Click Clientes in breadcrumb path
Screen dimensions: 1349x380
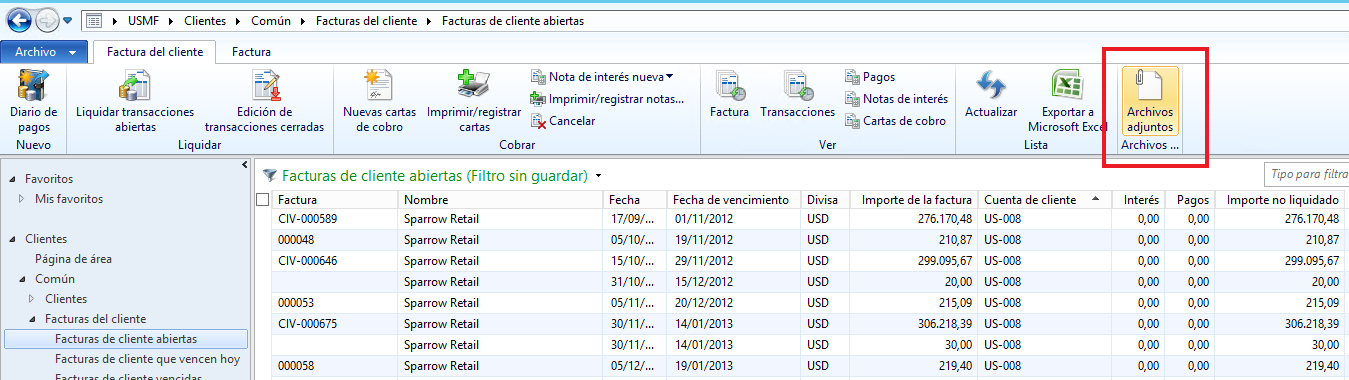(205, 20)
